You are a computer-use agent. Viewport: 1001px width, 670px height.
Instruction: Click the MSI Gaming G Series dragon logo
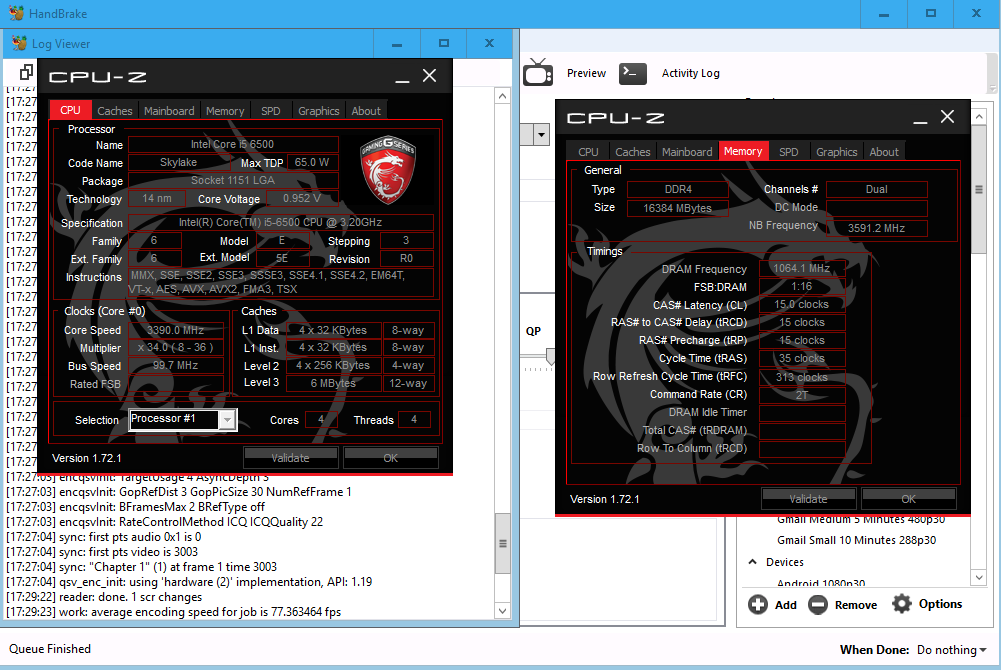tap(388, 167)
